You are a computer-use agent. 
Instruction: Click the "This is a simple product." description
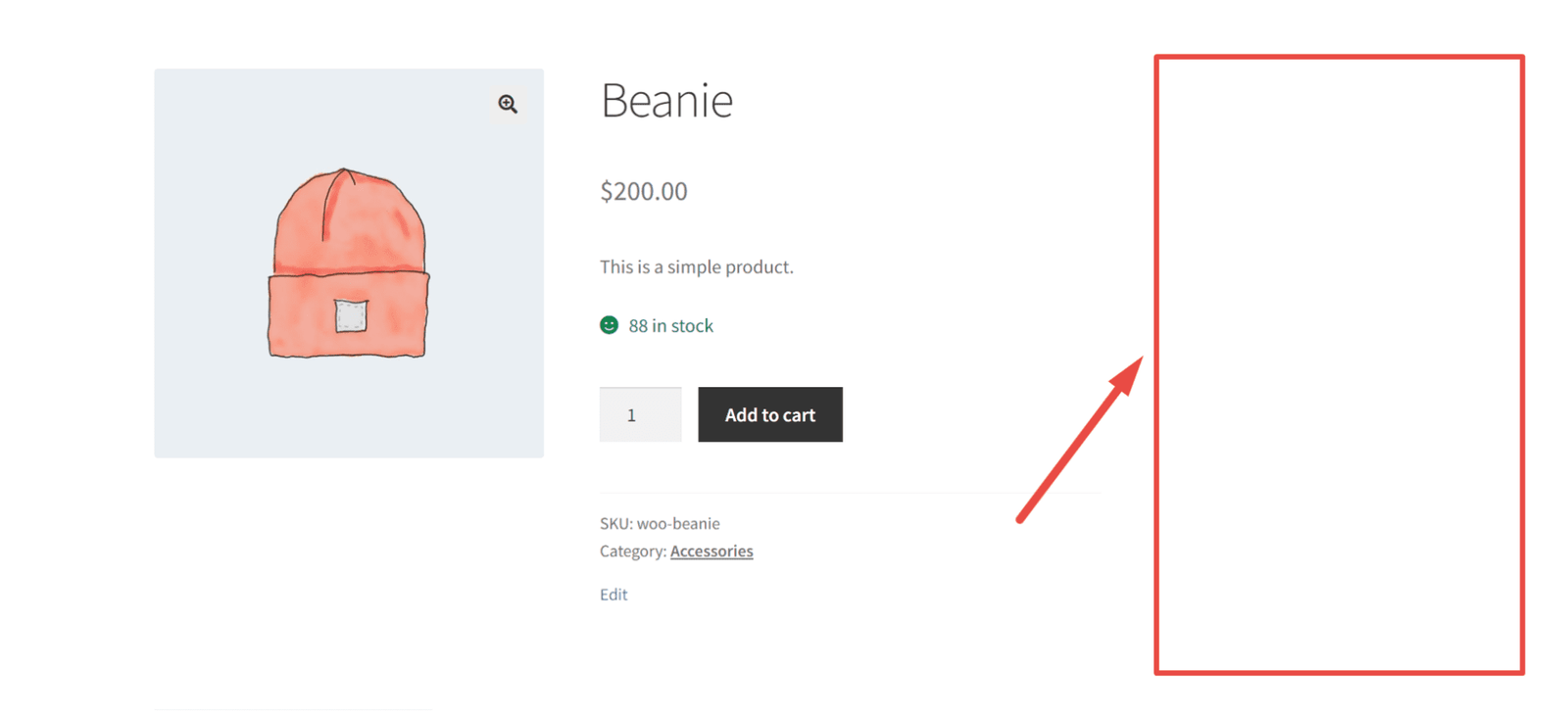click(x=696, y=266)
